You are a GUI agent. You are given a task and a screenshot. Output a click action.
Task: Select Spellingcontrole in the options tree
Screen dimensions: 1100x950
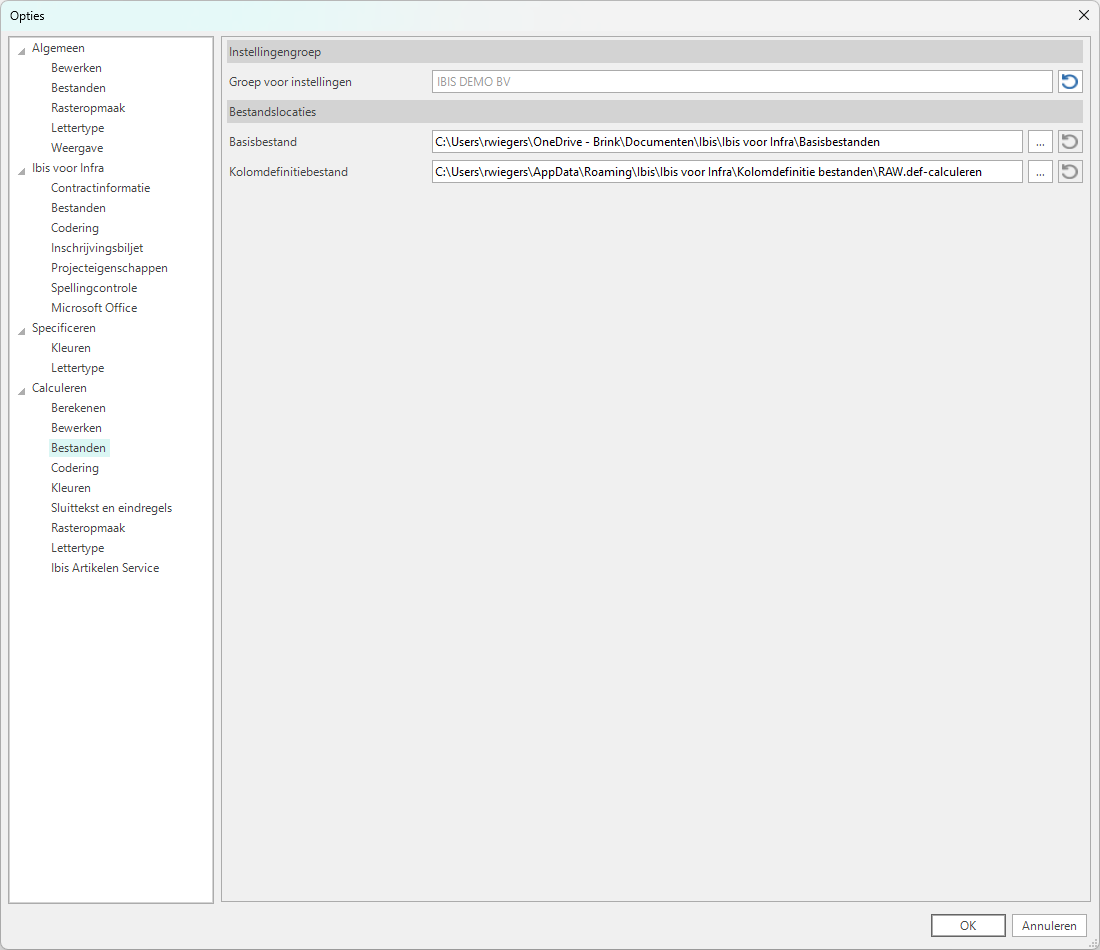click(94, 288)
